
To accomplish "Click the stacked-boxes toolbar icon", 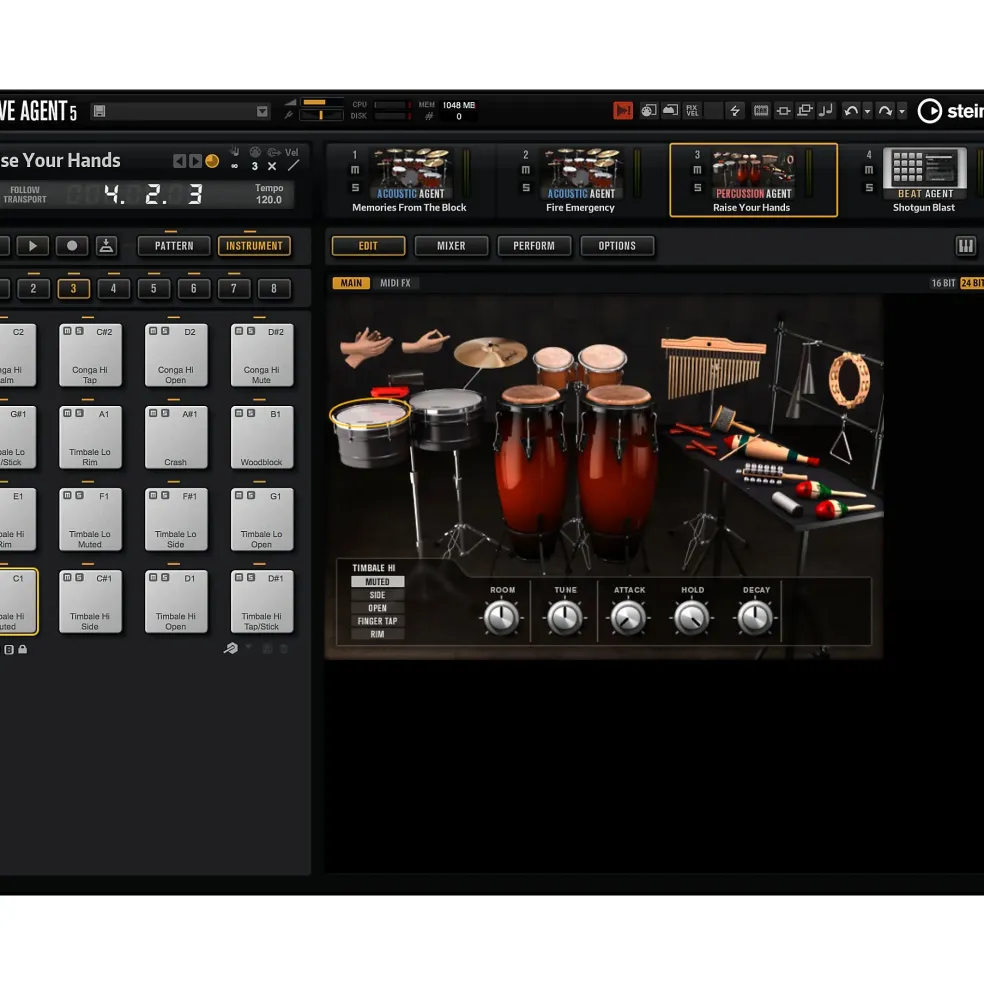I will [x=804, y=111].
